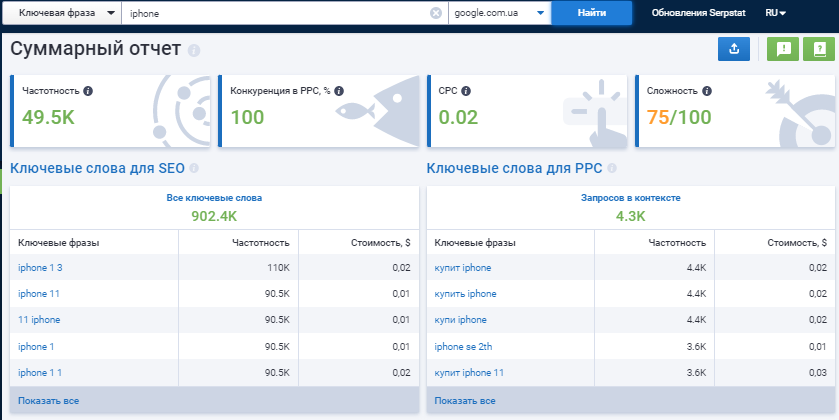Click the export/upload report icon button

click(734, 49)
